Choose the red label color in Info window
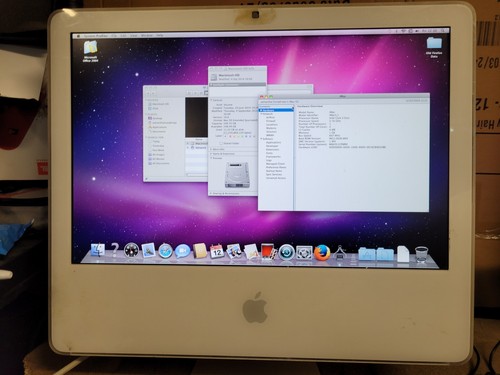Image resolution: width=500 pixels, height=375 pixels. tap(229, 136)
